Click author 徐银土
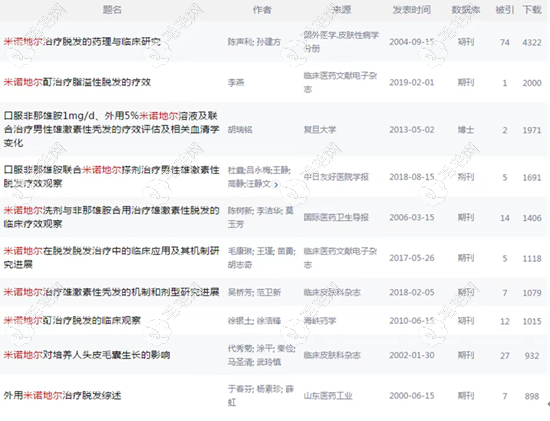 pos(240,321)
